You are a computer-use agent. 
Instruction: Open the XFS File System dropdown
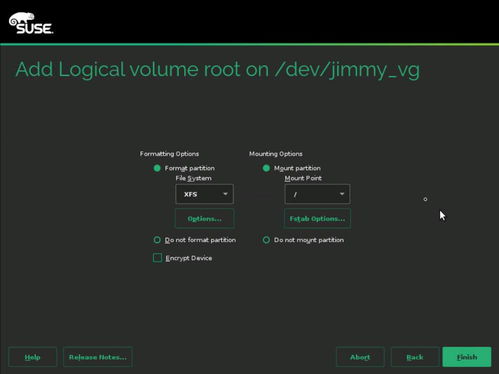pyautogui.click(x=204, y=194)
